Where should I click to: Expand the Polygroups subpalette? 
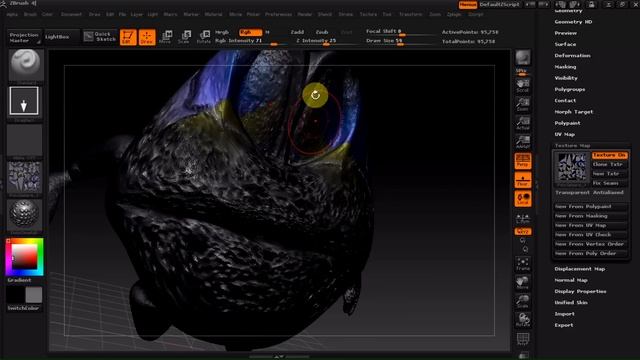pos(570,89)
